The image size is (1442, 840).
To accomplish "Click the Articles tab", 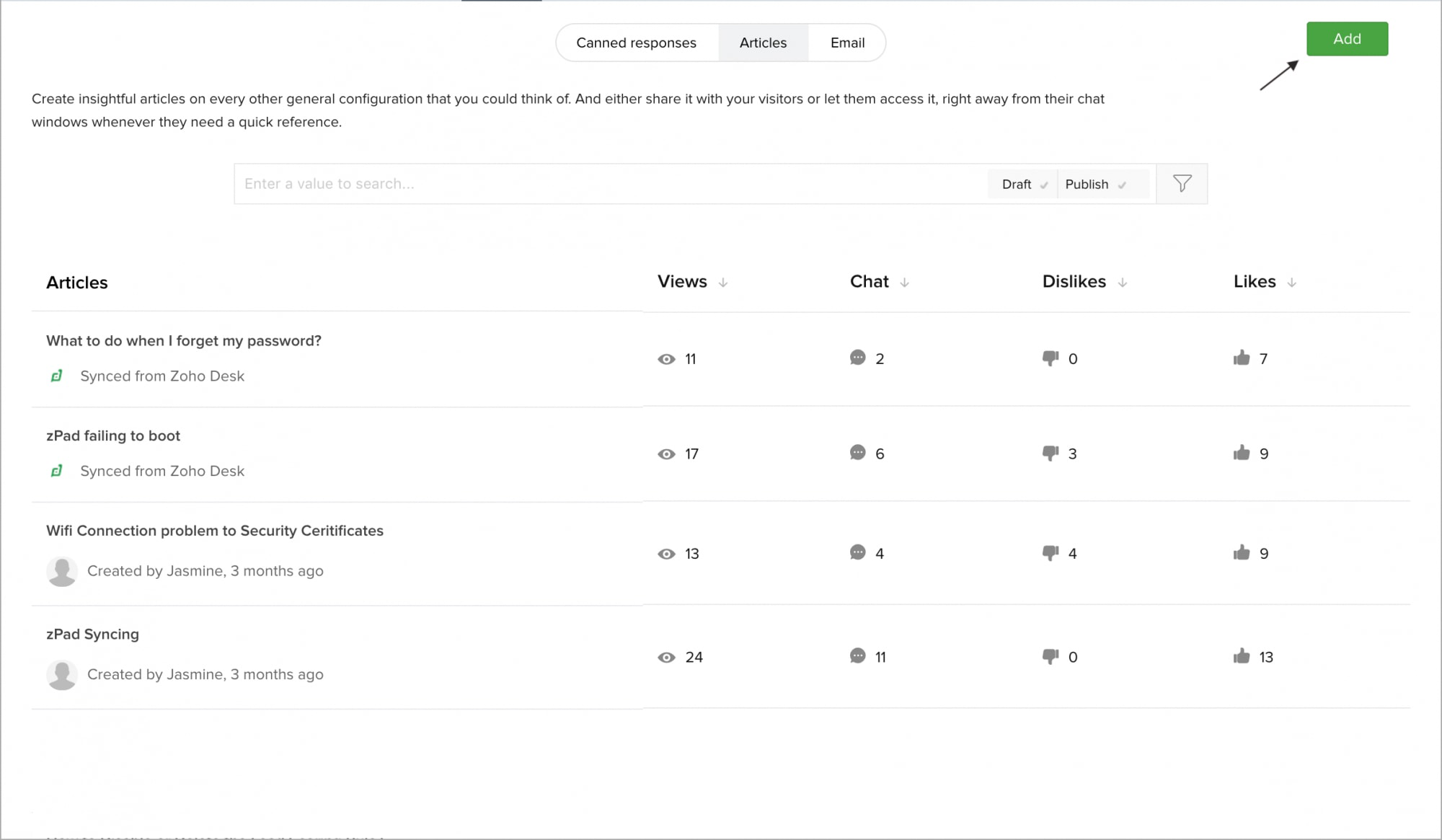I will coord(763,43).
